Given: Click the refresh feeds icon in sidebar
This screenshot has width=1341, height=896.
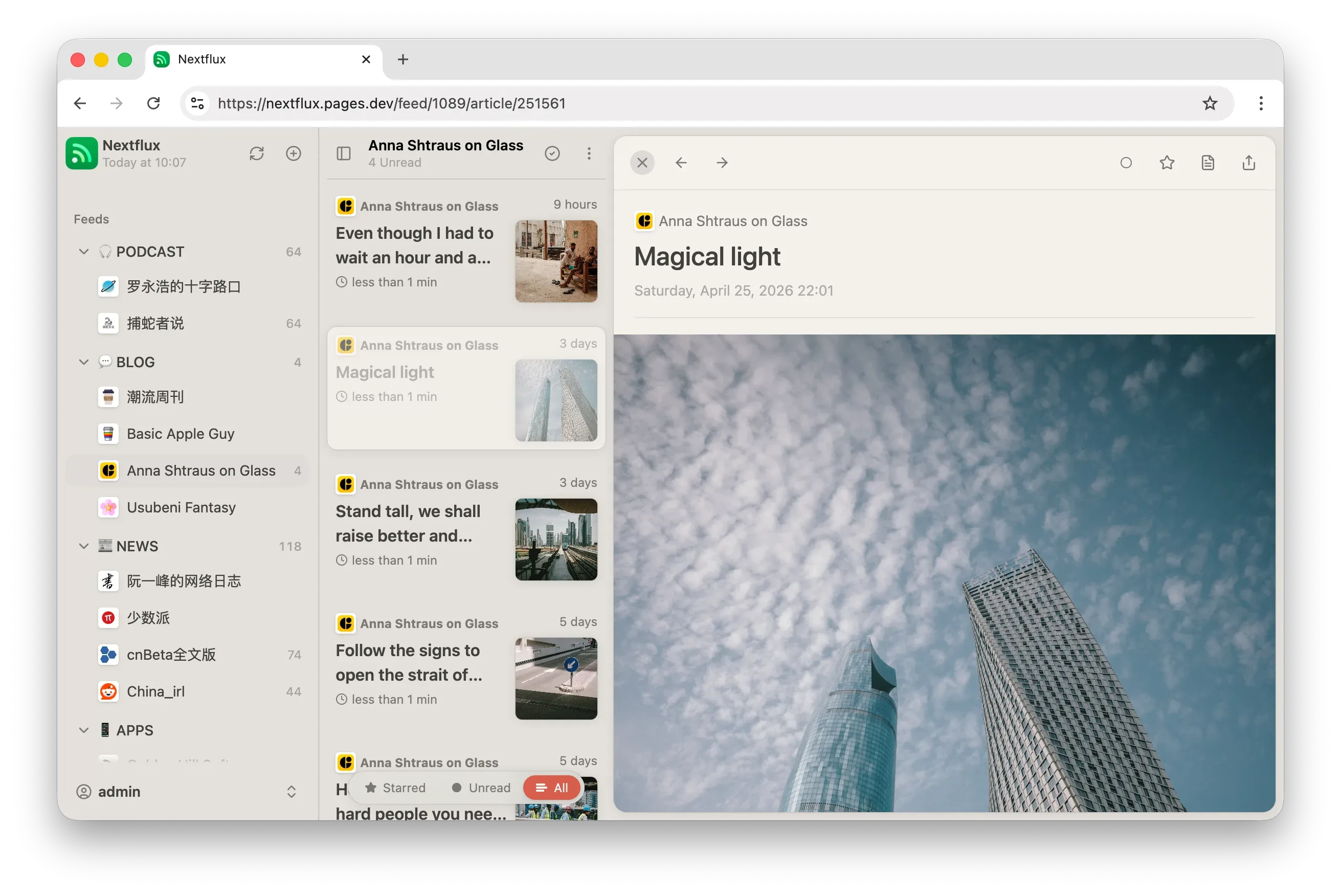Looking at the screenshot, I should point(257,153).
